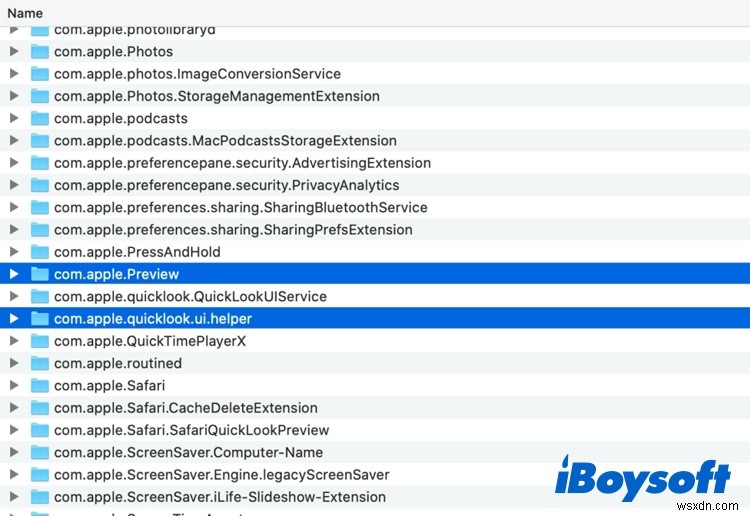Screen dimensions: 750x516
Task: Click the com.apple.Safari folder icon
Action: [x=40, y=385]
